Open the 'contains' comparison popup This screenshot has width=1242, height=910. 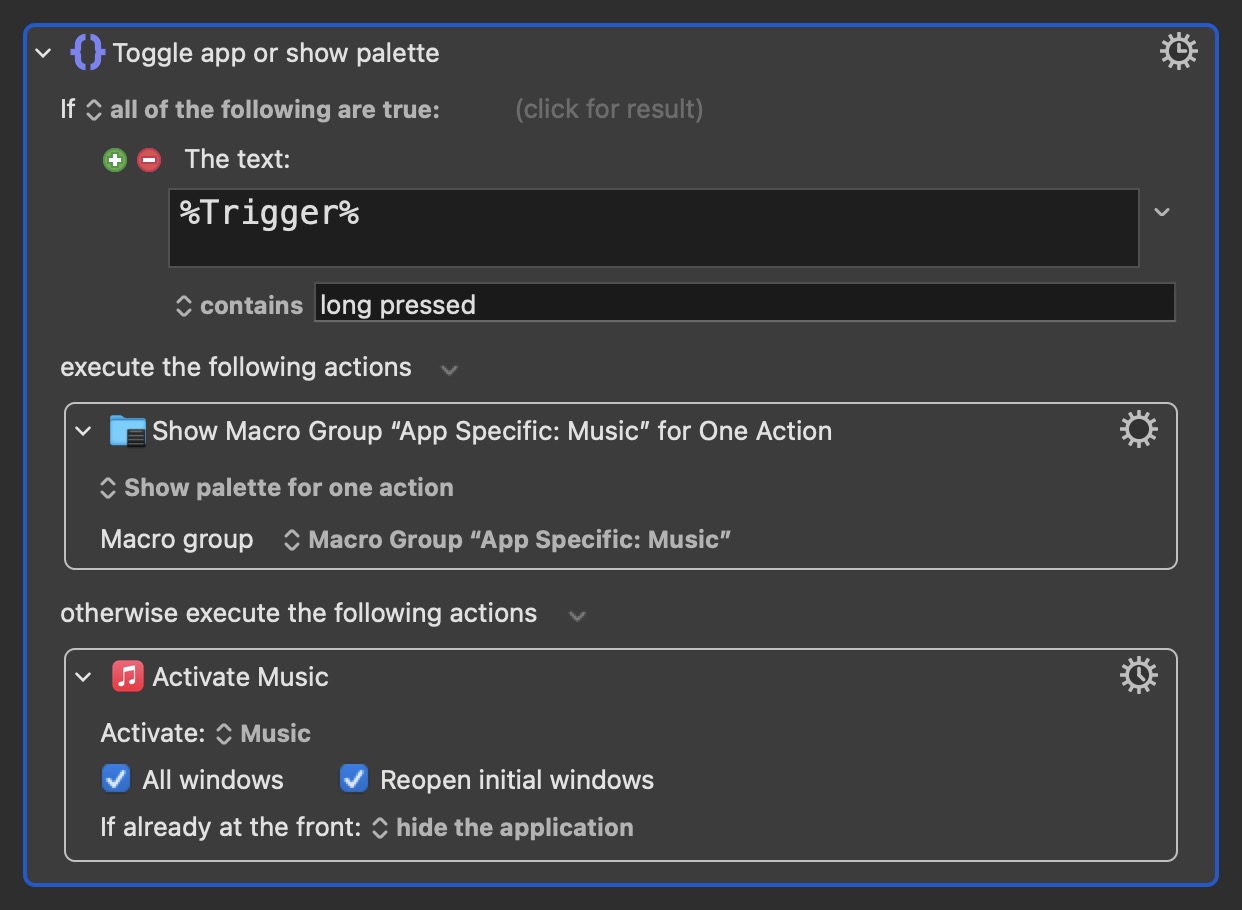239,305
